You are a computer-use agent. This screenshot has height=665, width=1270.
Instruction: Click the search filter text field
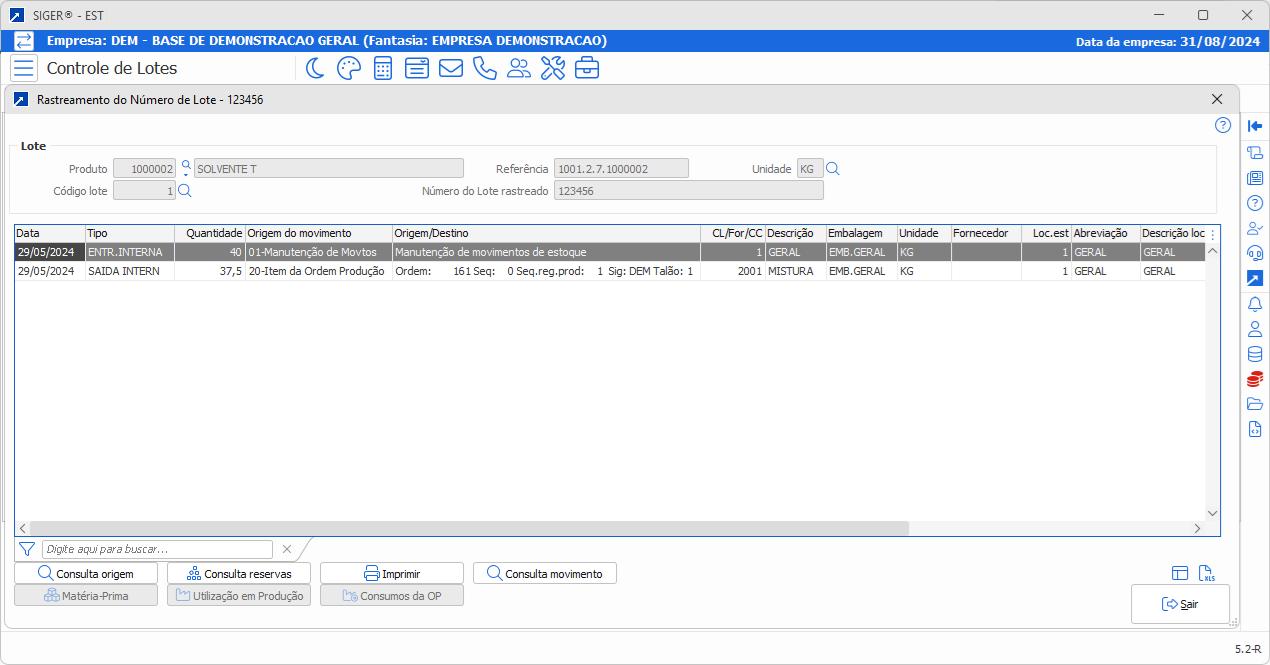click(157, 549)
